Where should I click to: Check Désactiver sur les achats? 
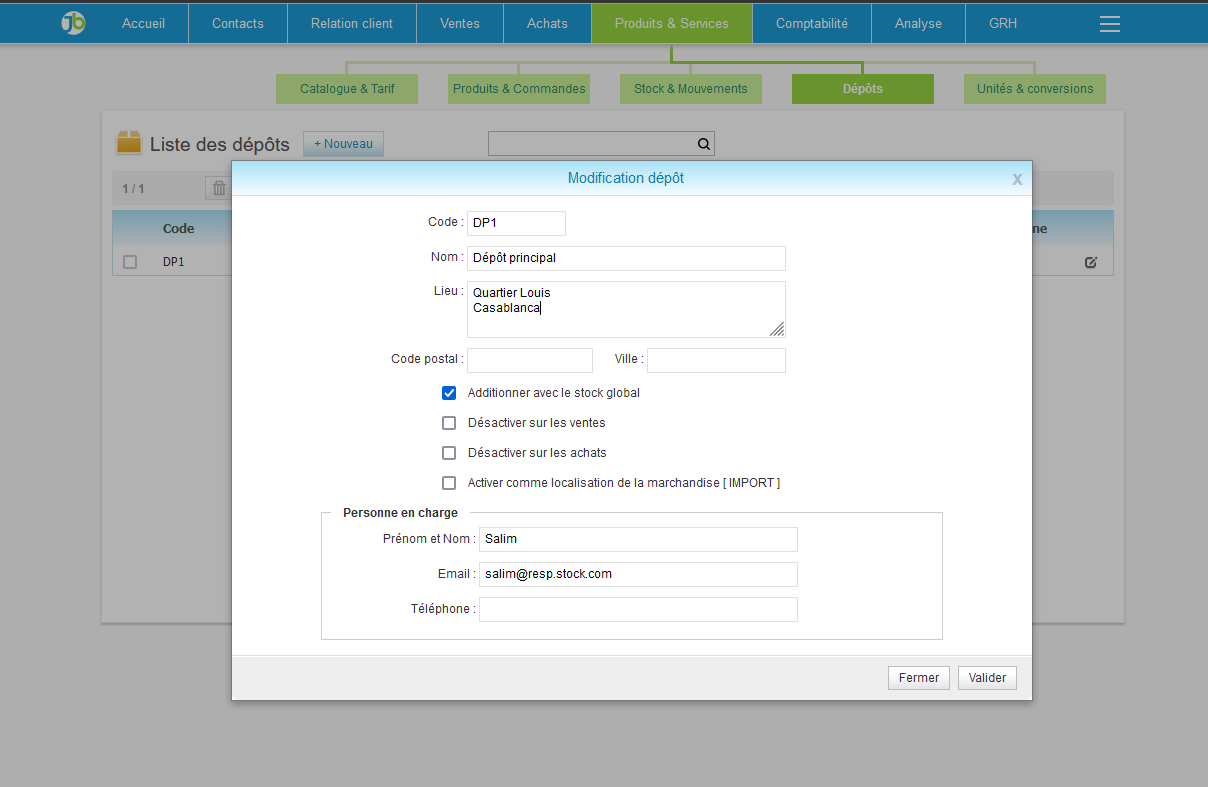(x=449, y=453)
